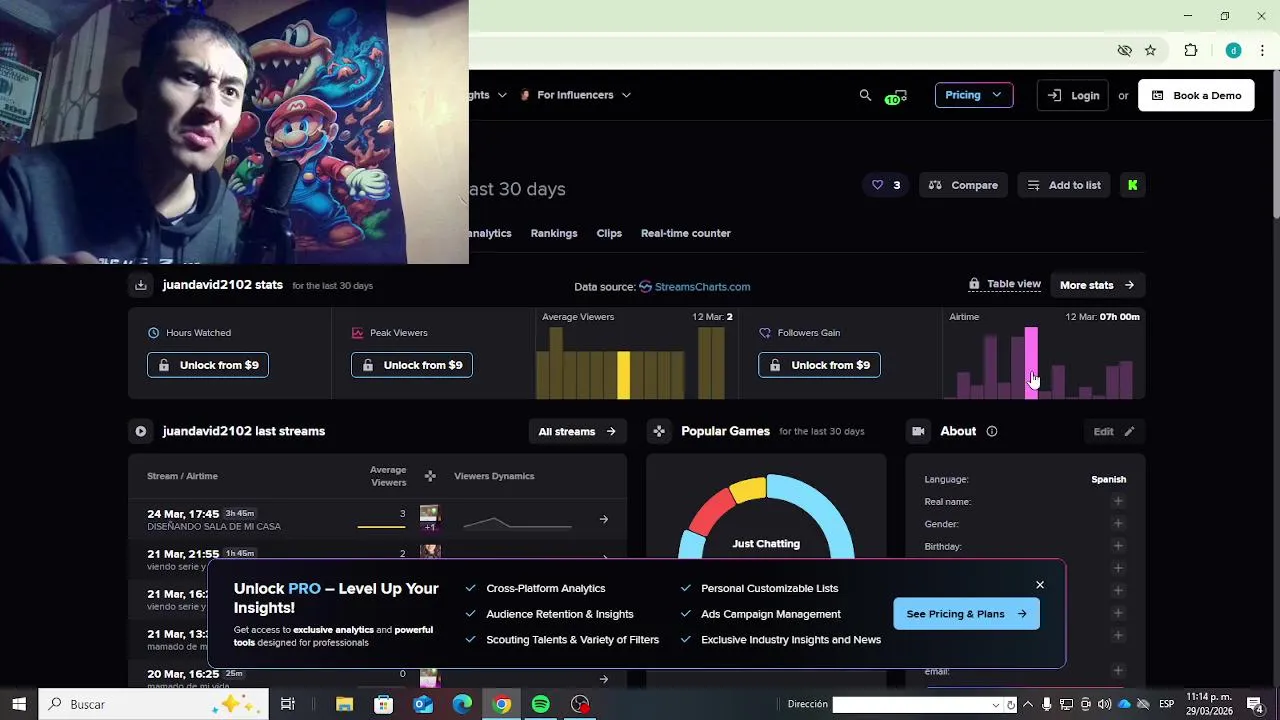1280x720 pixels.
Task: Click the green live streams counter icon
Action: click(896, 96)
